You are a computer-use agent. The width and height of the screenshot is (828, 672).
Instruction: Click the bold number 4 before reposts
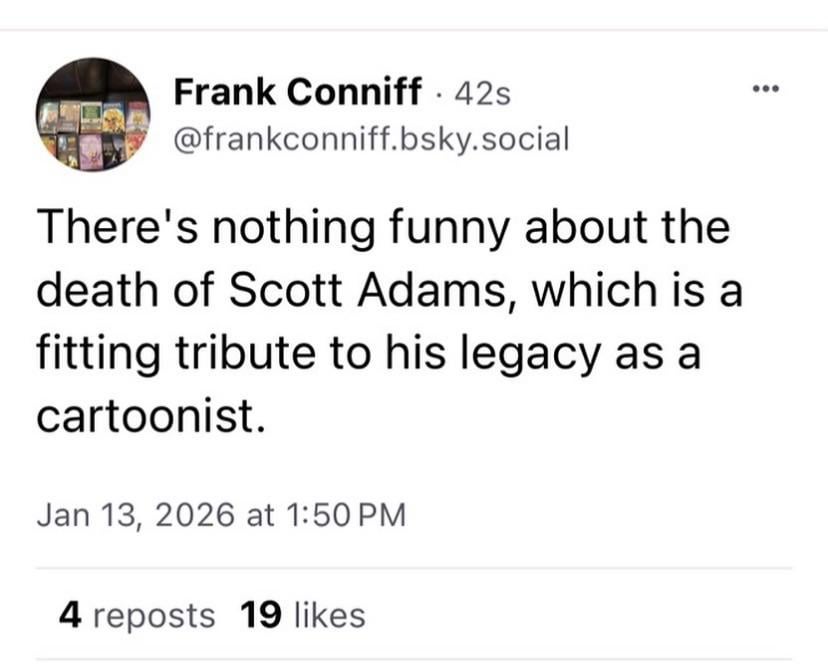point(69,615)
